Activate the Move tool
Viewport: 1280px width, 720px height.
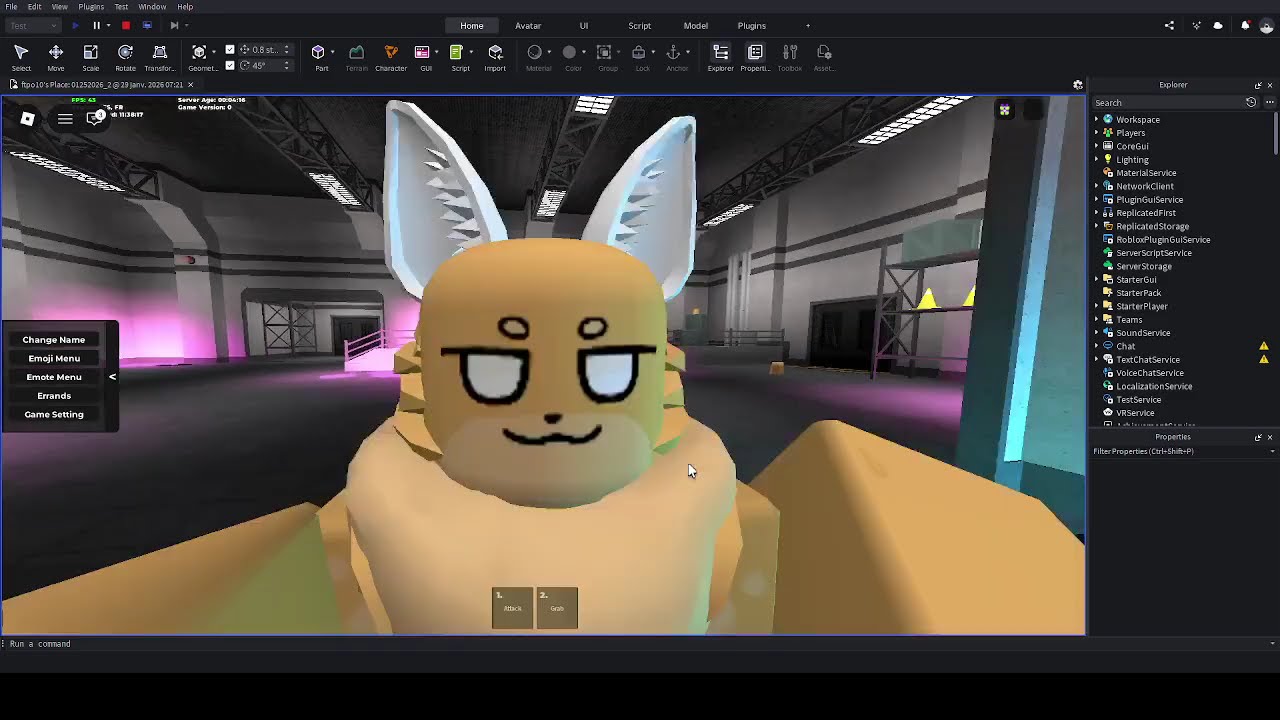coord(56,57)
